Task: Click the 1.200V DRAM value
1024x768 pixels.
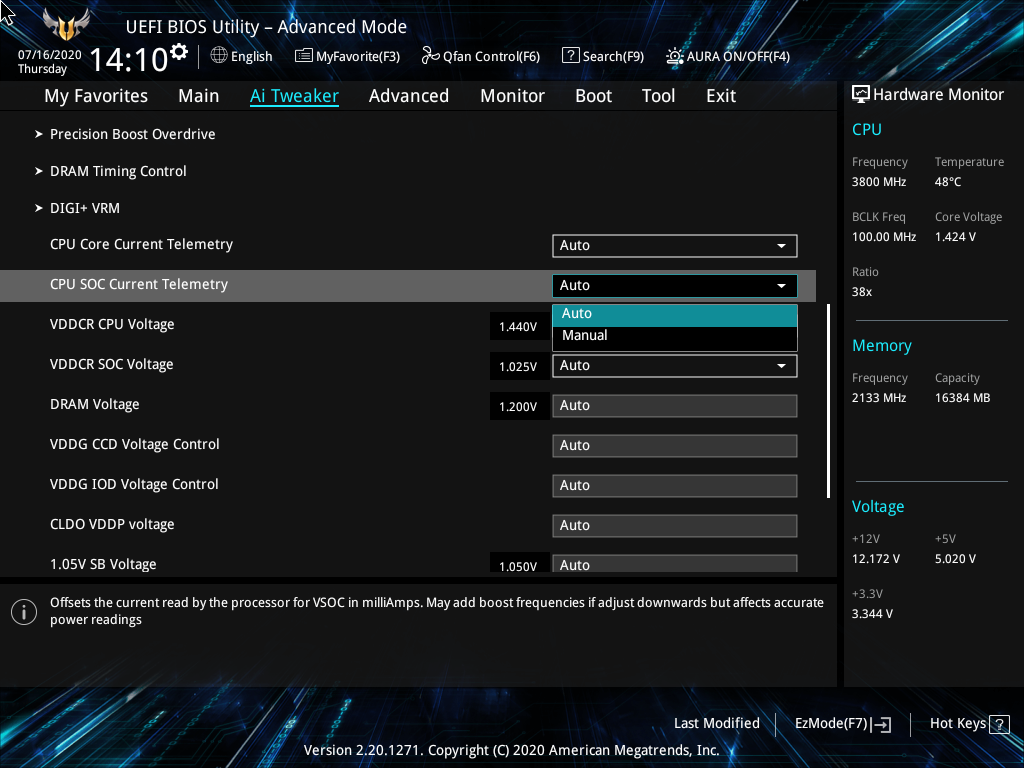Action: coord(518,406)
